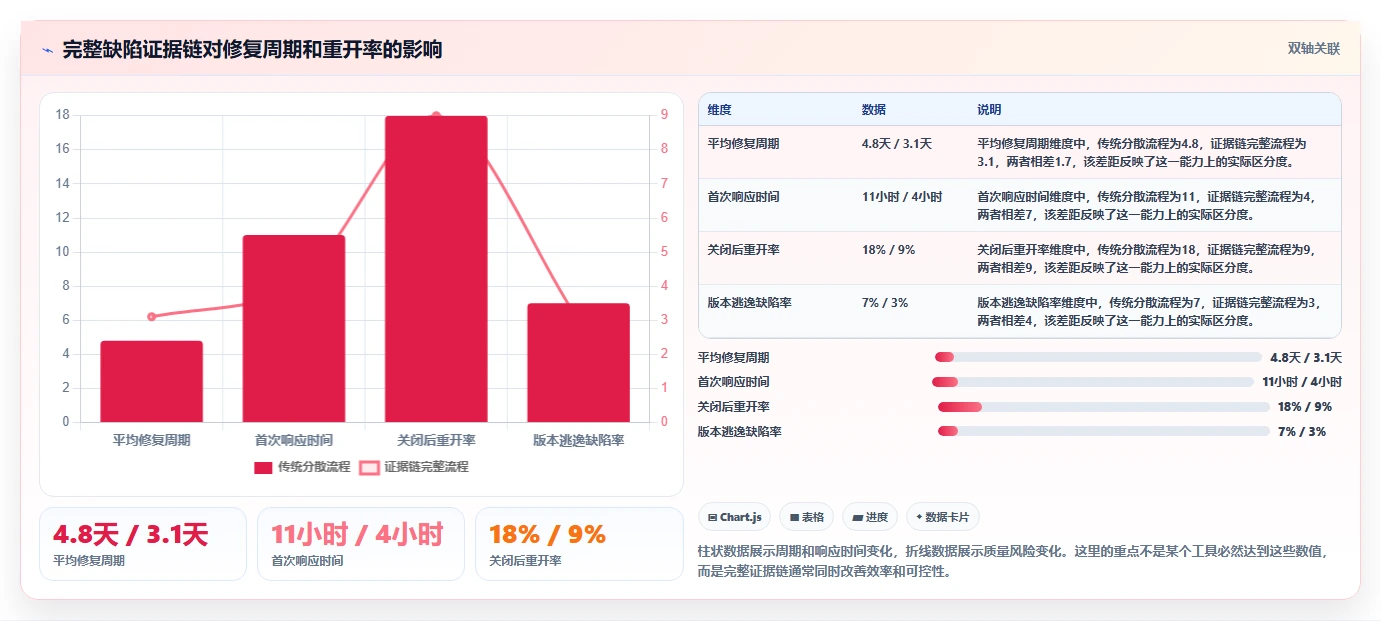Click the 平均修复周期 progress bar
This screenshot has height=621, width=1381.
click(x=1098, y=357)
